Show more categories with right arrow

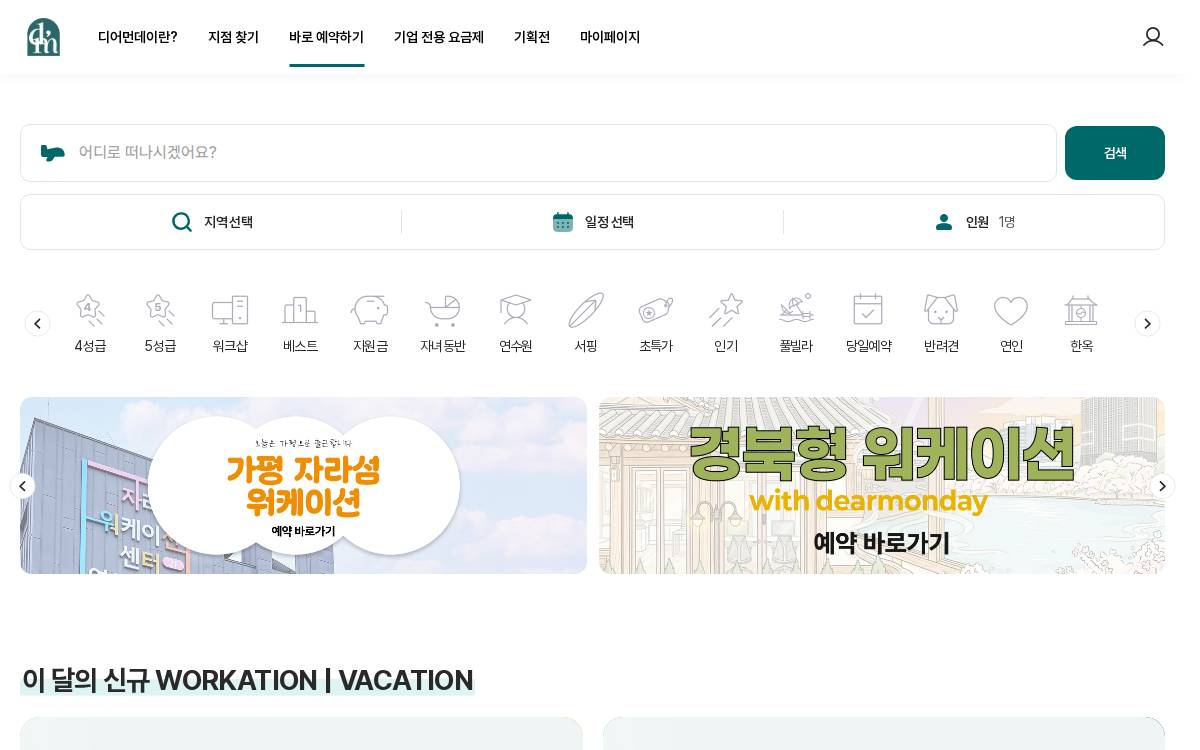coord(1147,323)
